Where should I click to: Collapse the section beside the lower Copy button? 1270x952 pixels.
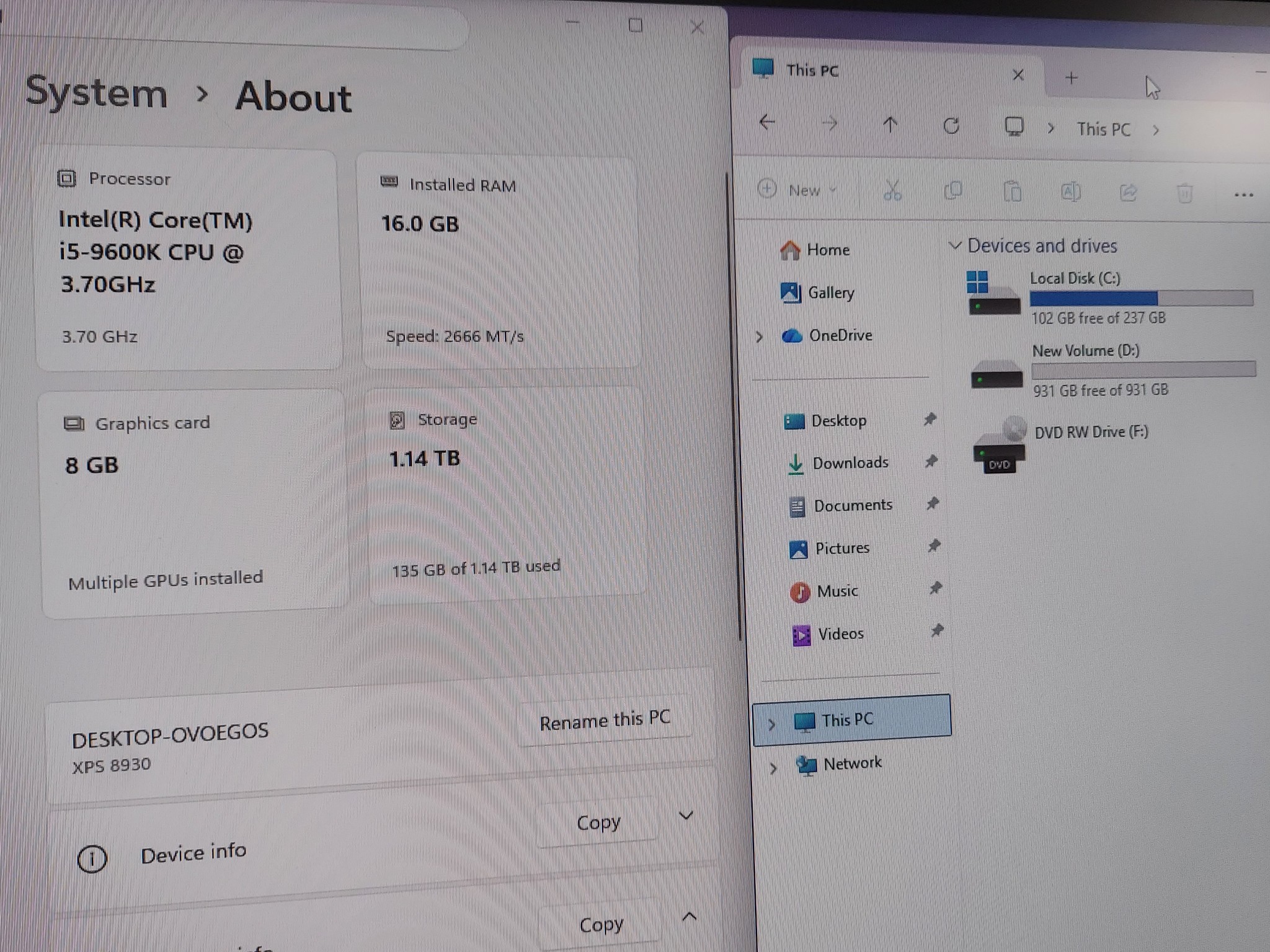pyautogui.click(x=689, y=917)
